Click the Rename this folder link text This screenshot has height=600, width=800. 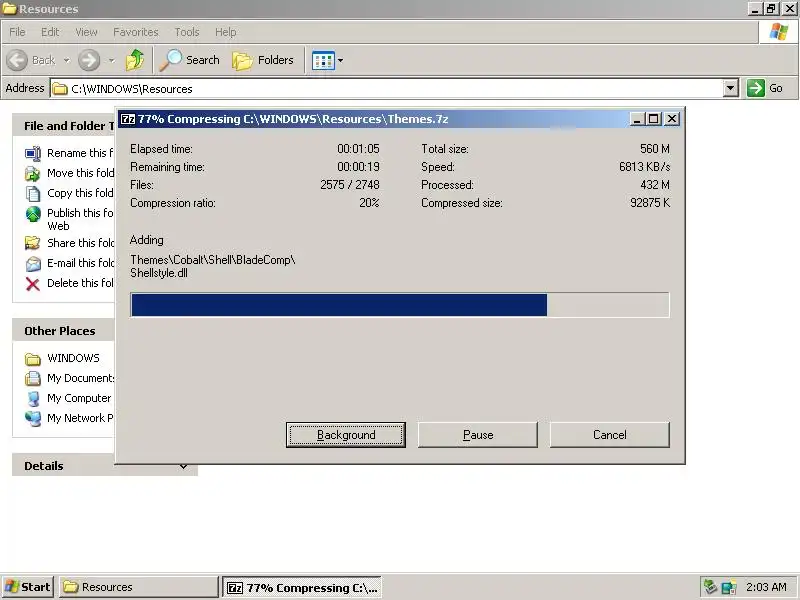coord(81,153)
